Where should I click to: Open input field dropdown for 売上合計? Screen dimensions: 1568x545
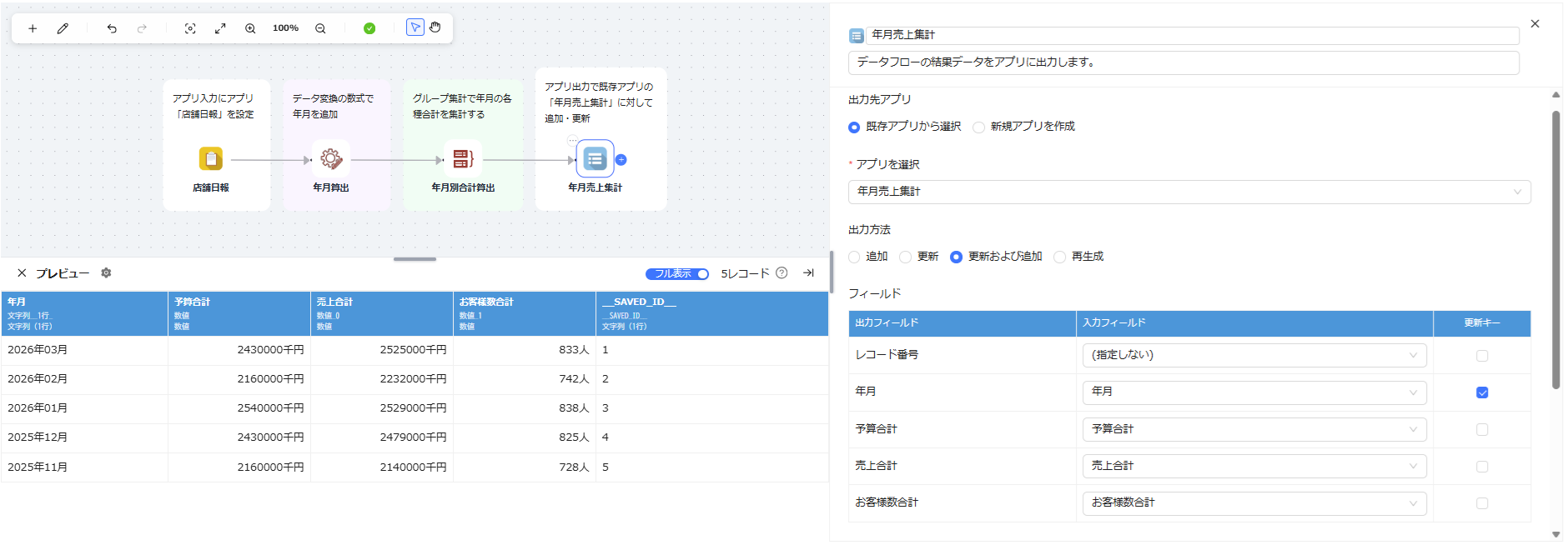coord(1254,466)
